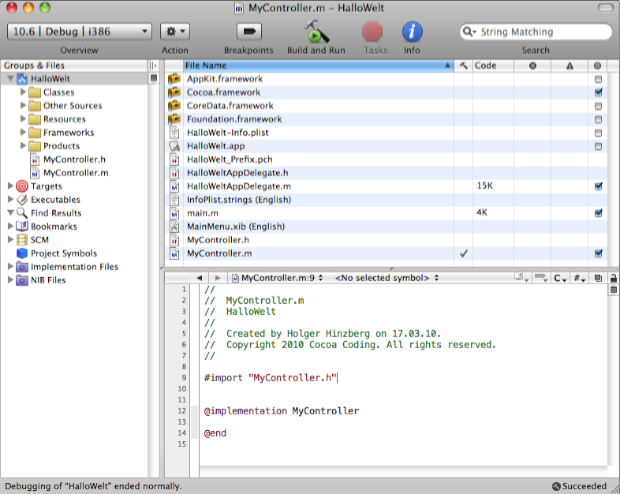
Task: Click the Build and Run hammer icon
Action: [316, 31]
